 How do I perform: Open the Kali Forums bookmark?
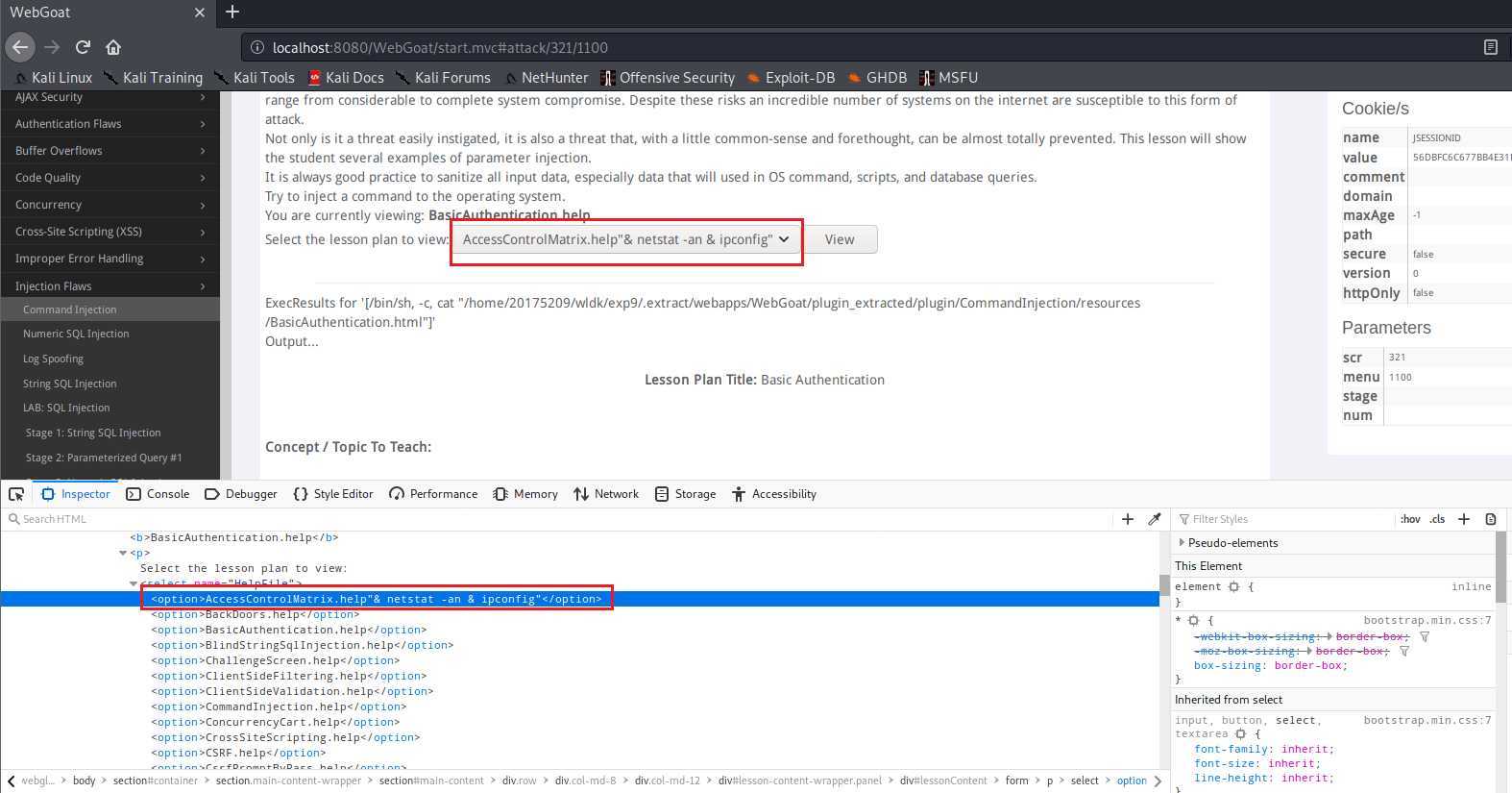444,78
